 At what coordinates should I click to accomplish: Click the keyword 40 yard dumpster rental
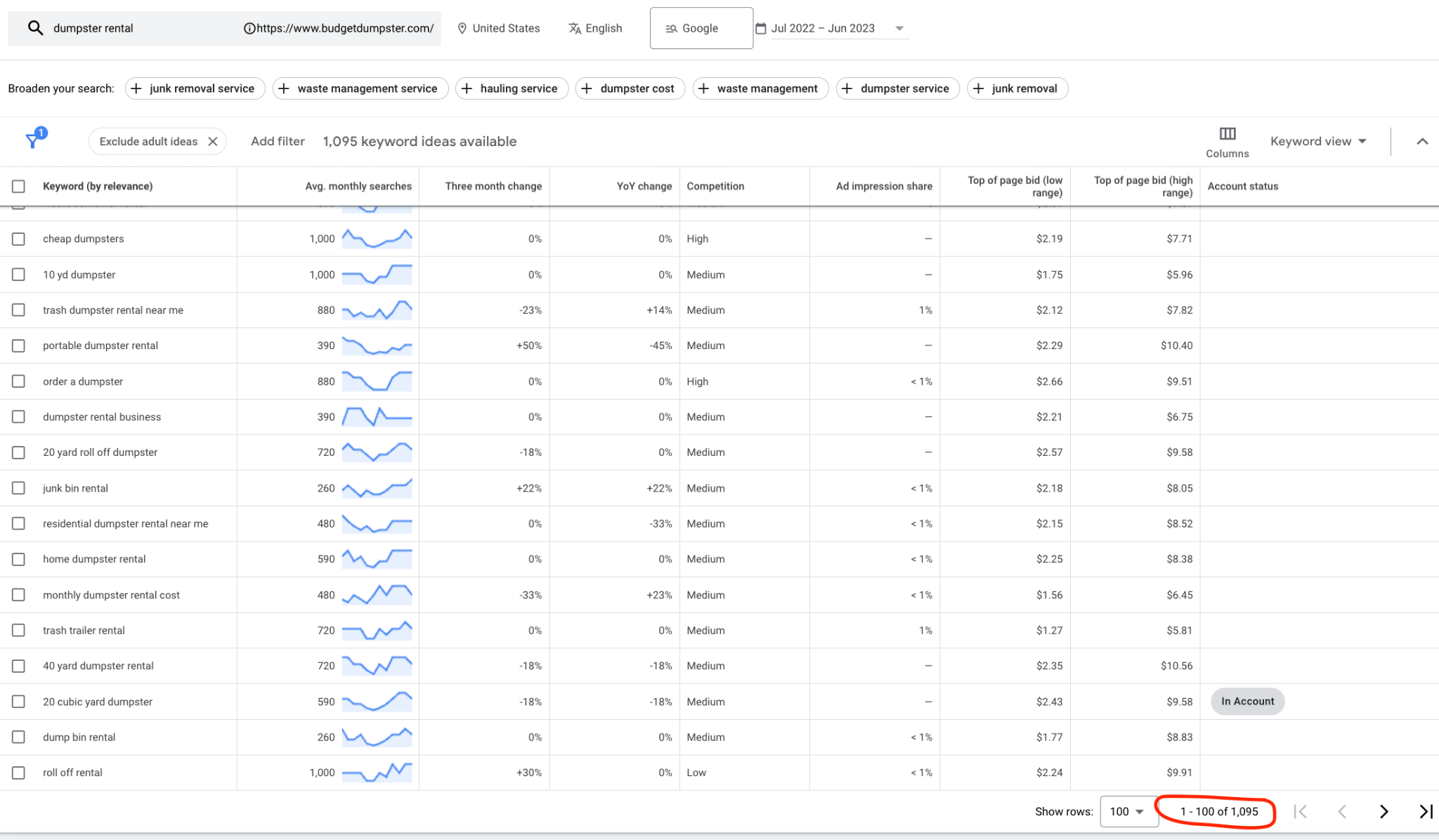click(98, 666)
